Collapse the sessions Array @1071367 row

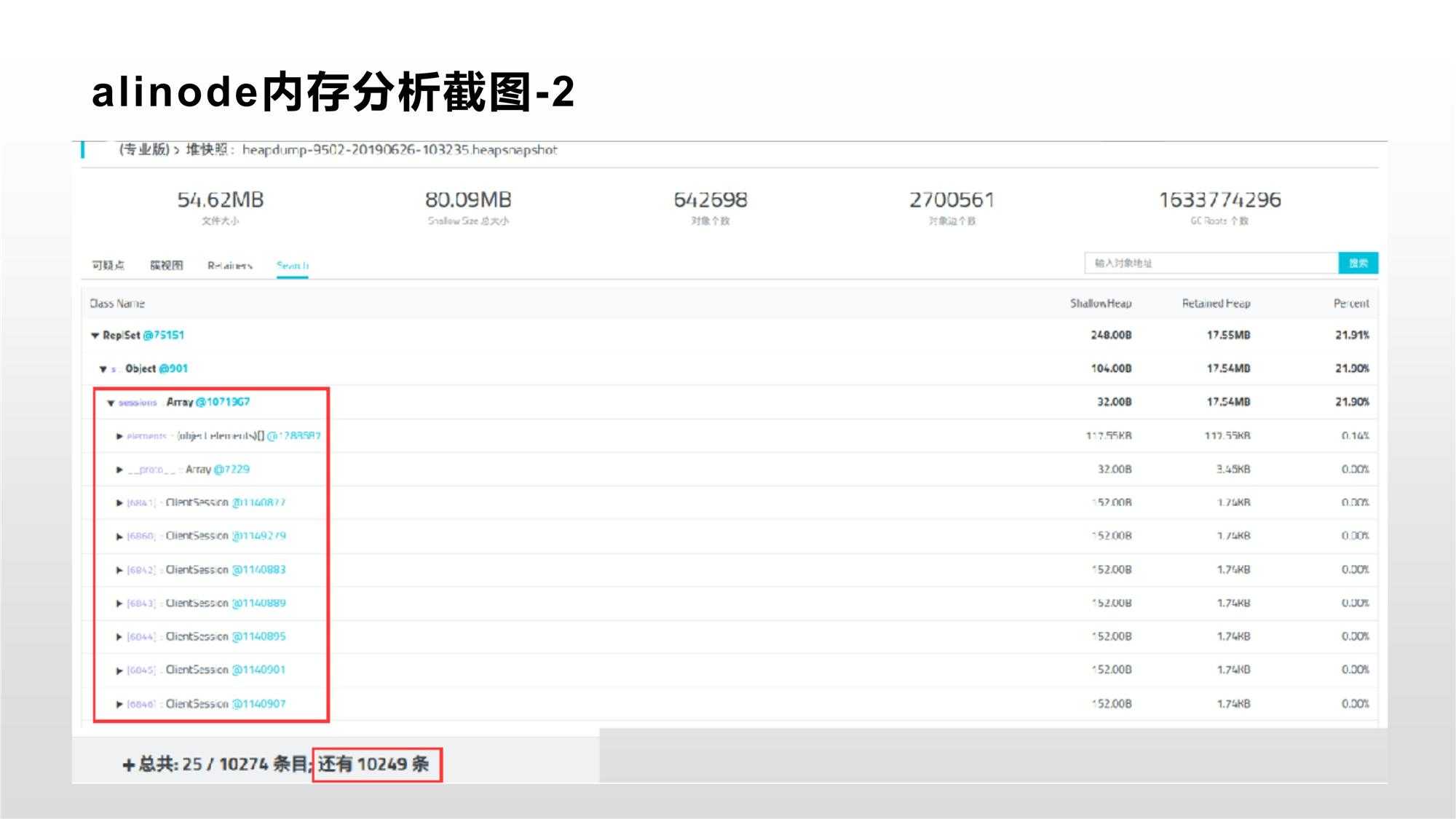pyautogui.click(x=111, y=403)
